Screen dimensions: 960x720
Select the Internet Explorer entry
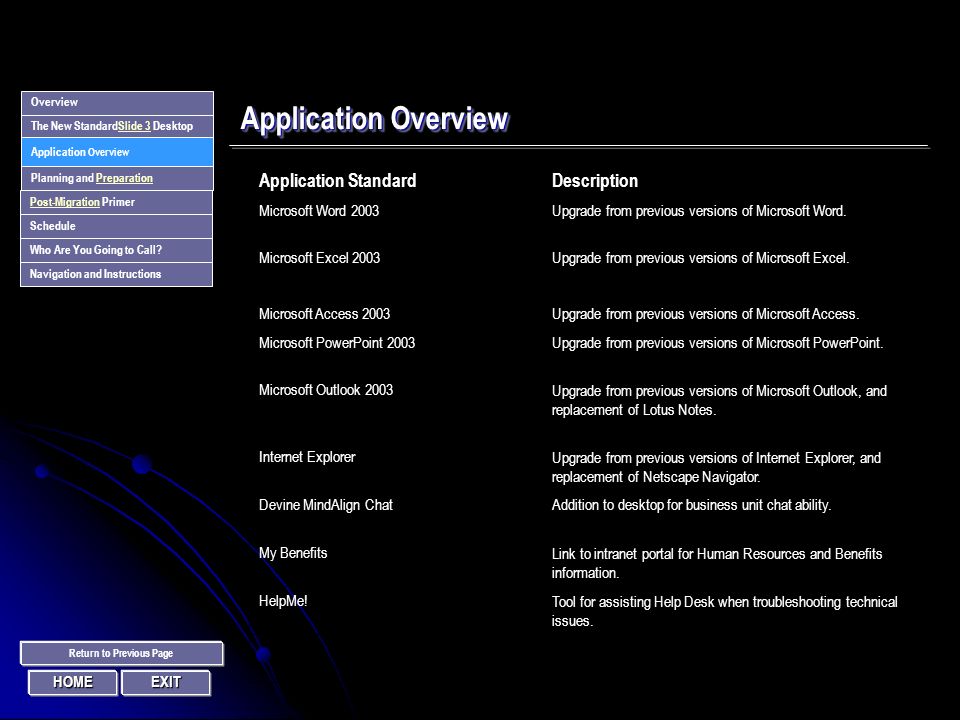307,457
